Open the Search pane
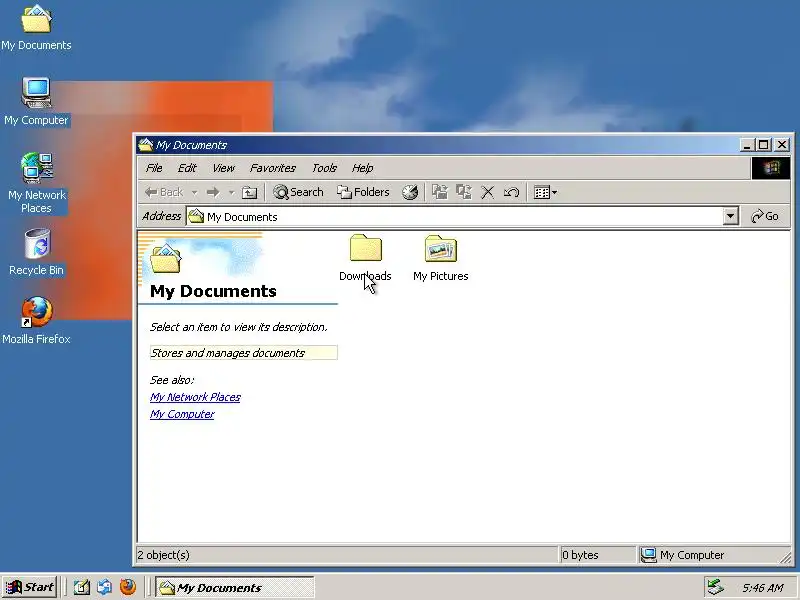 click(x=298, y=192)
